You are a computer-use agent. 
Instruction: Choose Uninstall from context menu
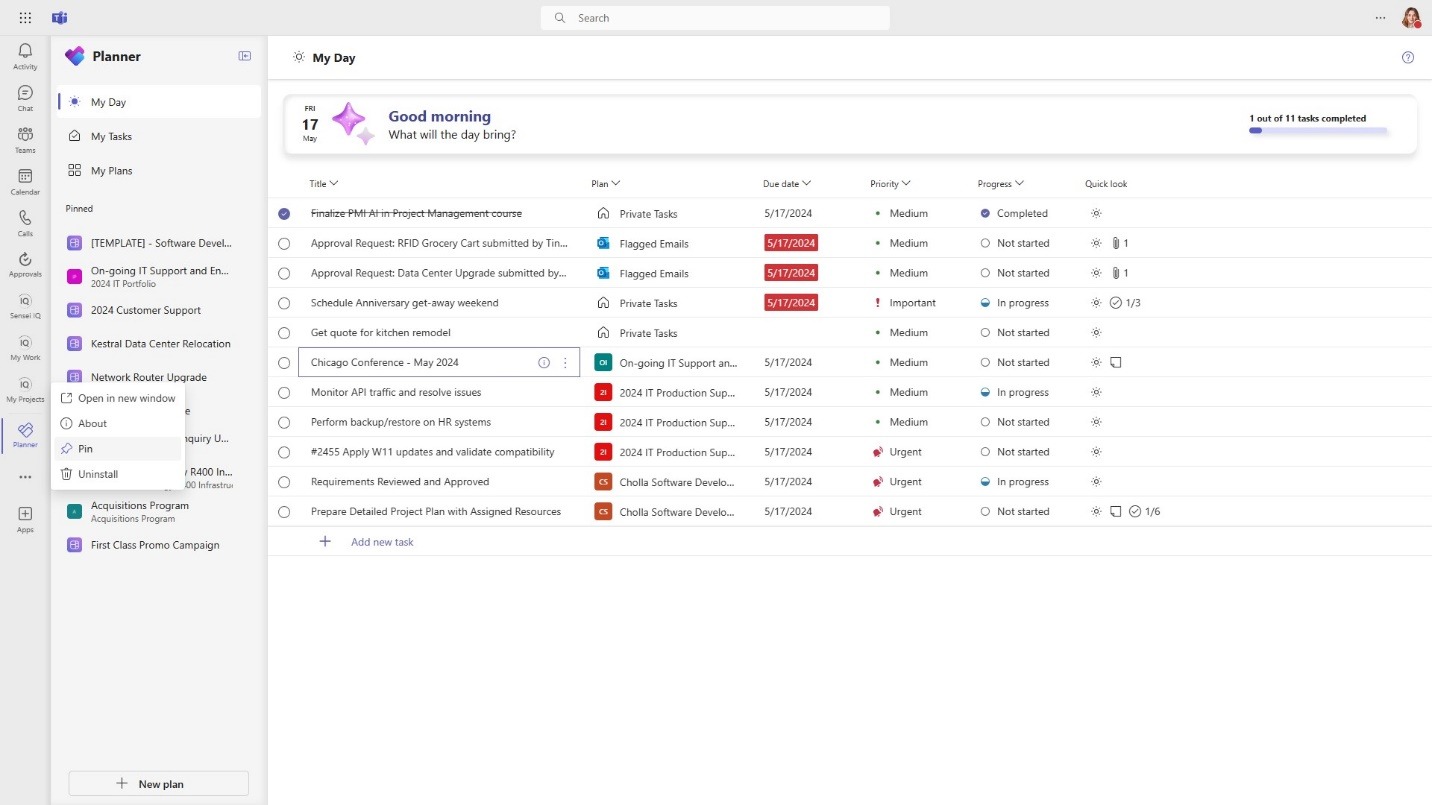(x=118, y=474)
